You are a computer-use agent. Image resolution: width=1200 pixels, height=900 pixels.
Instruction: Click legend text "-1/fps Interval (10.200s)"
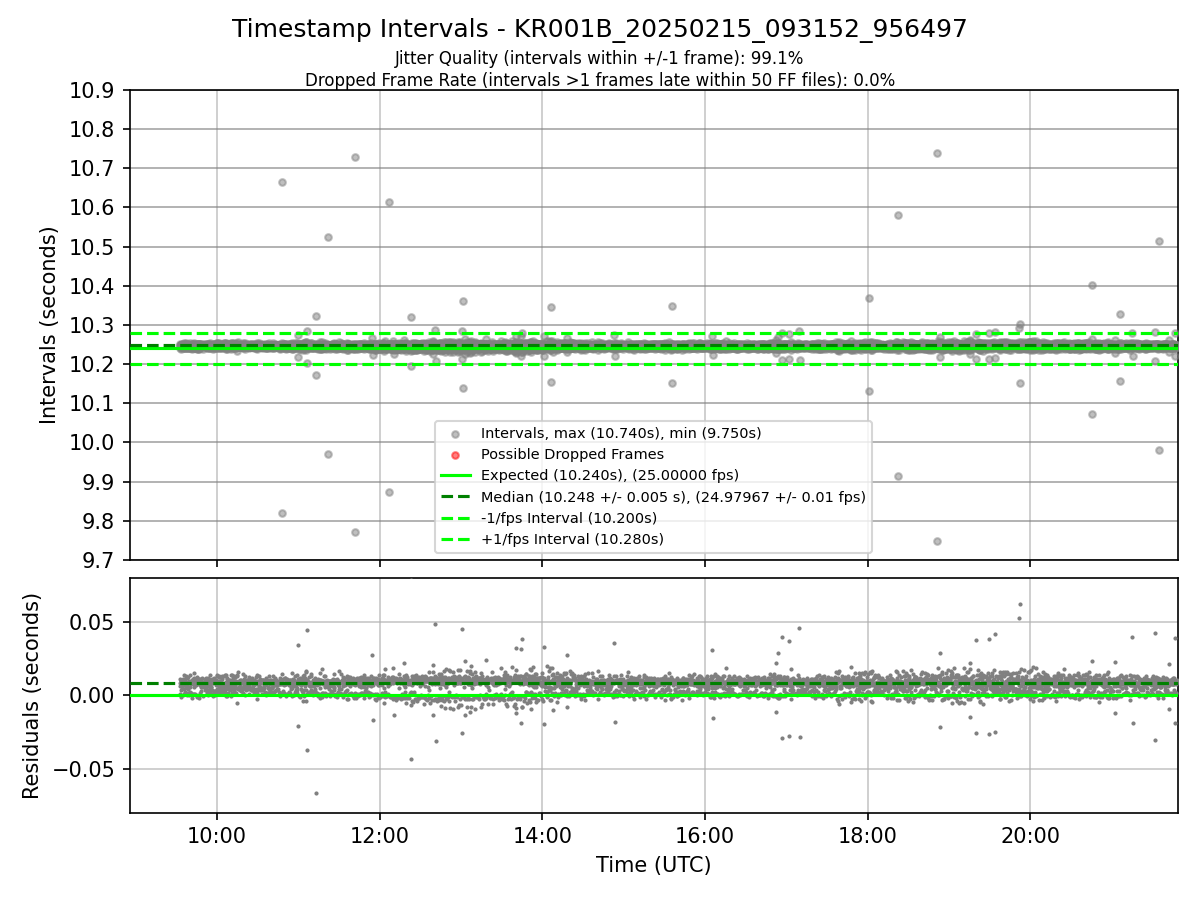tap(569, 518)
